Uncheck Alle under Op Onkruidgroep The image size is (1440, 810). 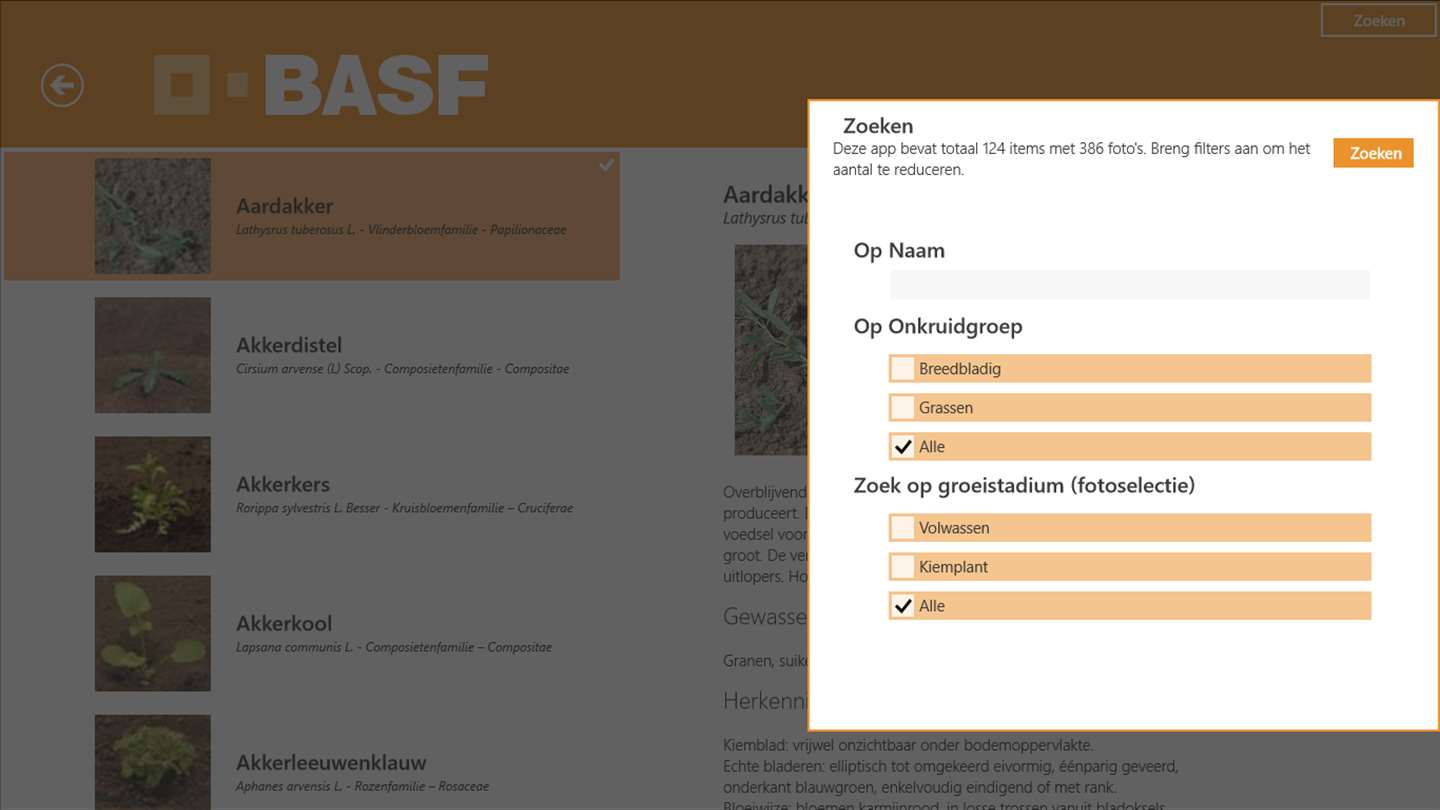coord(903,446)
